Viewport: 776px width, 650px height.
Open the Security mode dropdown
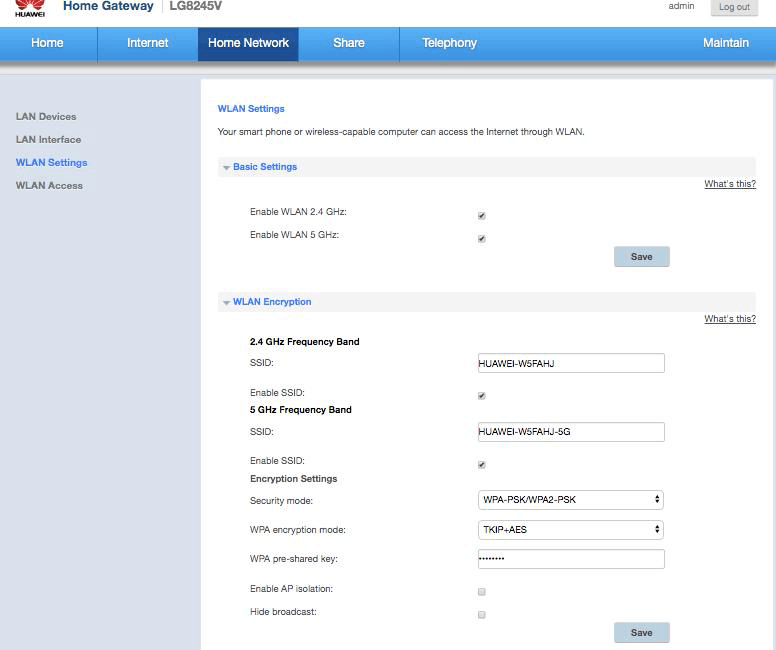(571, 499)
